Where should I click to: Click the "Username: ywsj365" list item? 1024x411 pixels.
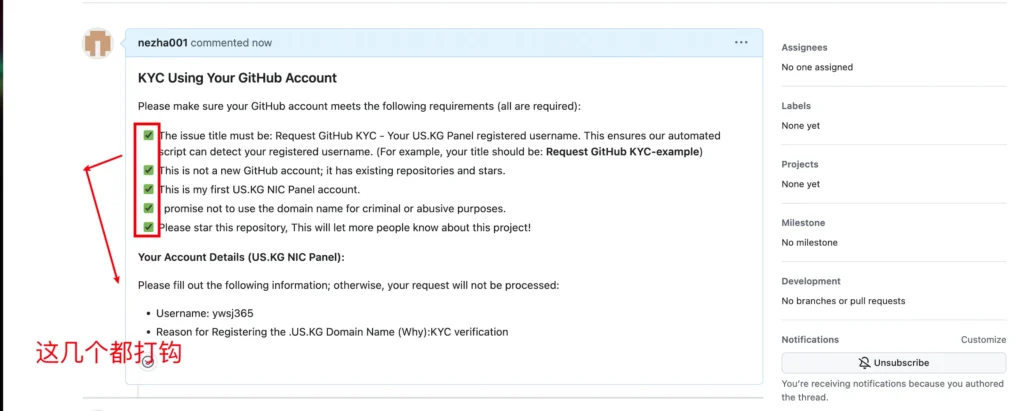(205, 313)
